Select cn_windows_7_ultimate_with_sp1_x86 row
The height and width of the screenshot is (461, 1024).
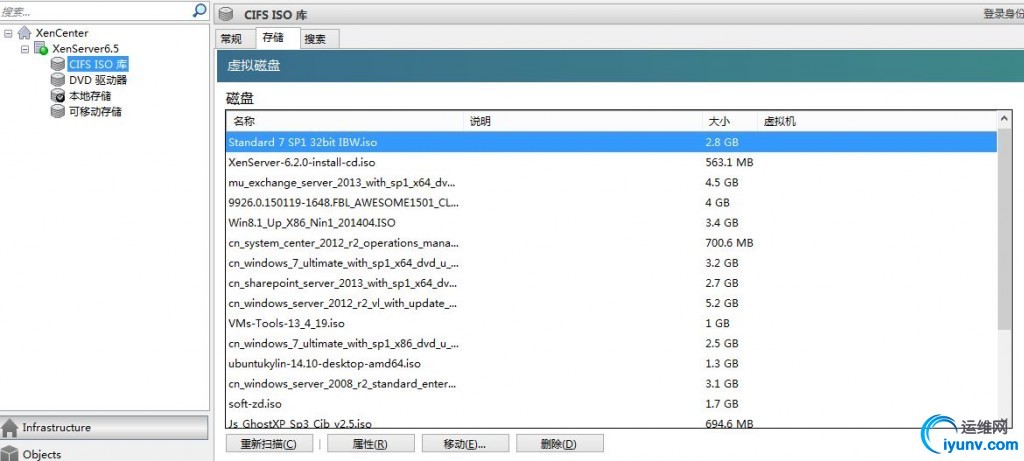click(x=611, y=343)
